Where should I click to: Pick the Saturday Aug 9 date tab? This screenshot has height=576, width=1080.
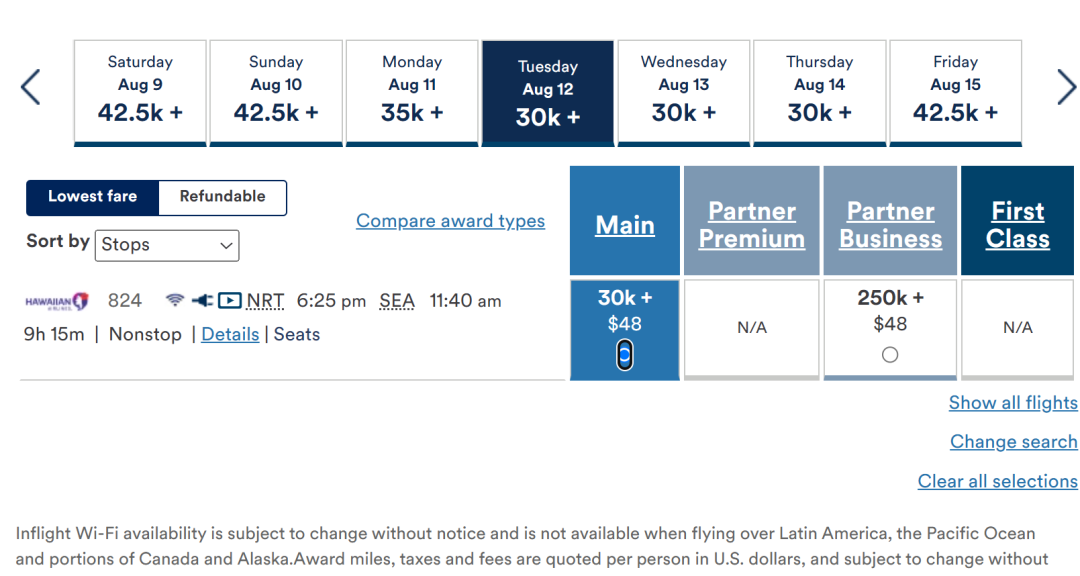tap(140, 93)
